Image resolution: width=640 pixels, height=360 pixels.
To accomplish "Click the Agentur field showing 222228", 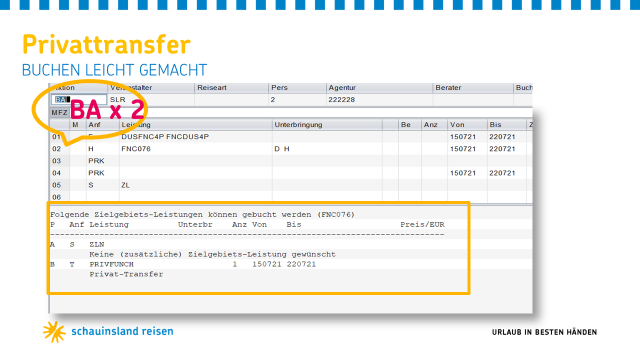I will click(x=379, y=99).
